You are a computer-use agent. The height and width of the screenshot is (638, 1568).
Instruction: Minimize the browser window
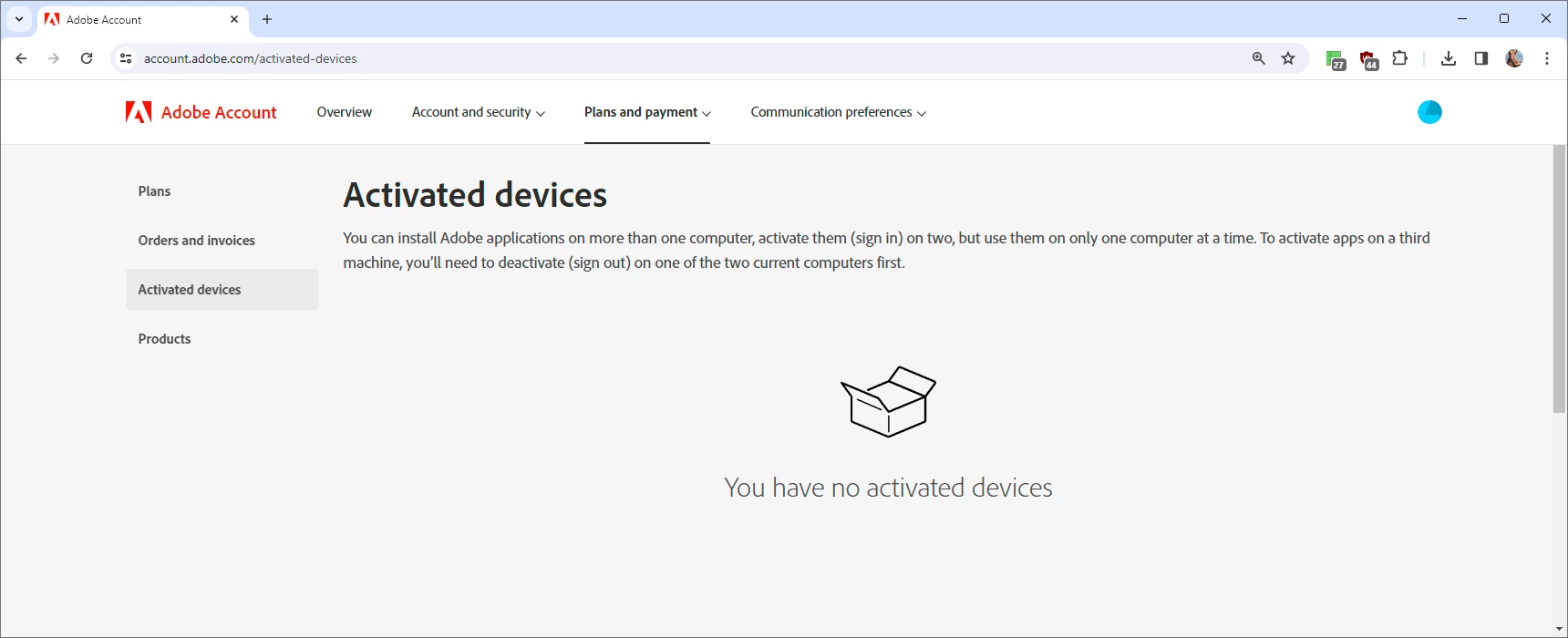pos(1462,18)
